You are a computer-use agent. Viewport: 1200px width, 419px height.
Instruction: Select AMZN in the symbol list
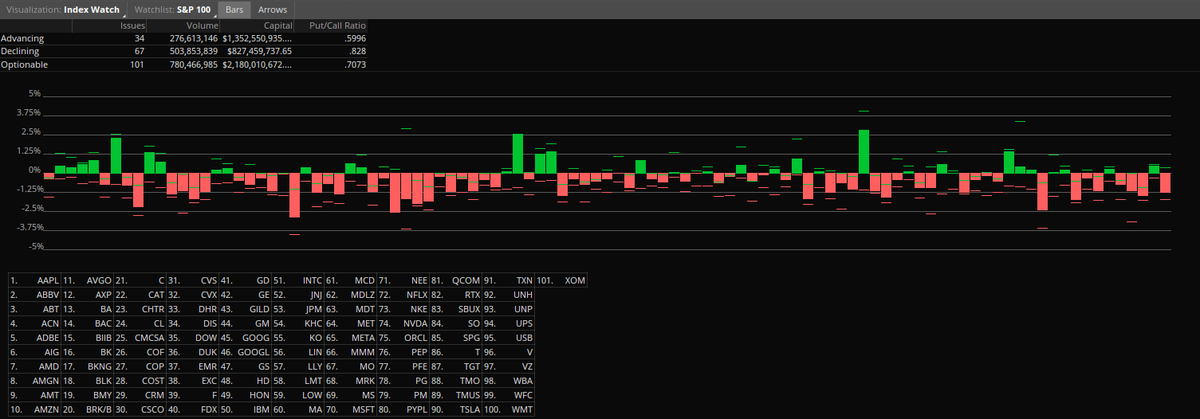point(48,409)
